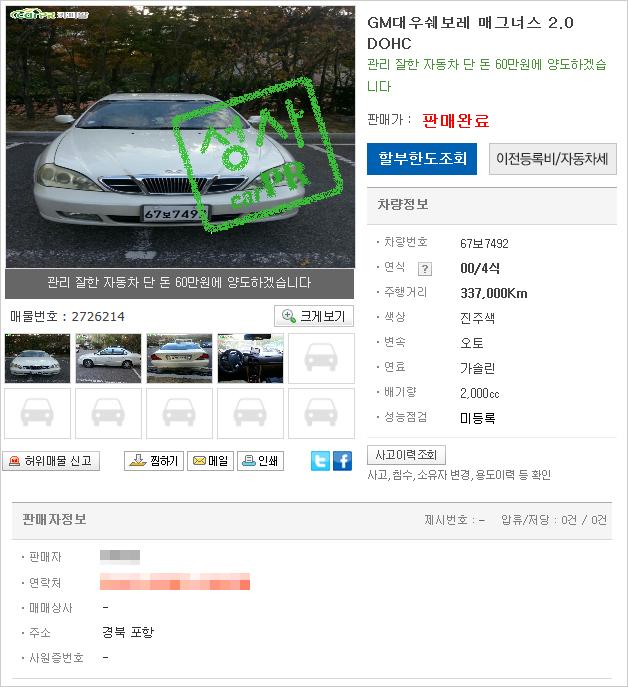Click the blurred seller contact number
The height and width of the screenshot is (687, 628).
tap(175, 581)
